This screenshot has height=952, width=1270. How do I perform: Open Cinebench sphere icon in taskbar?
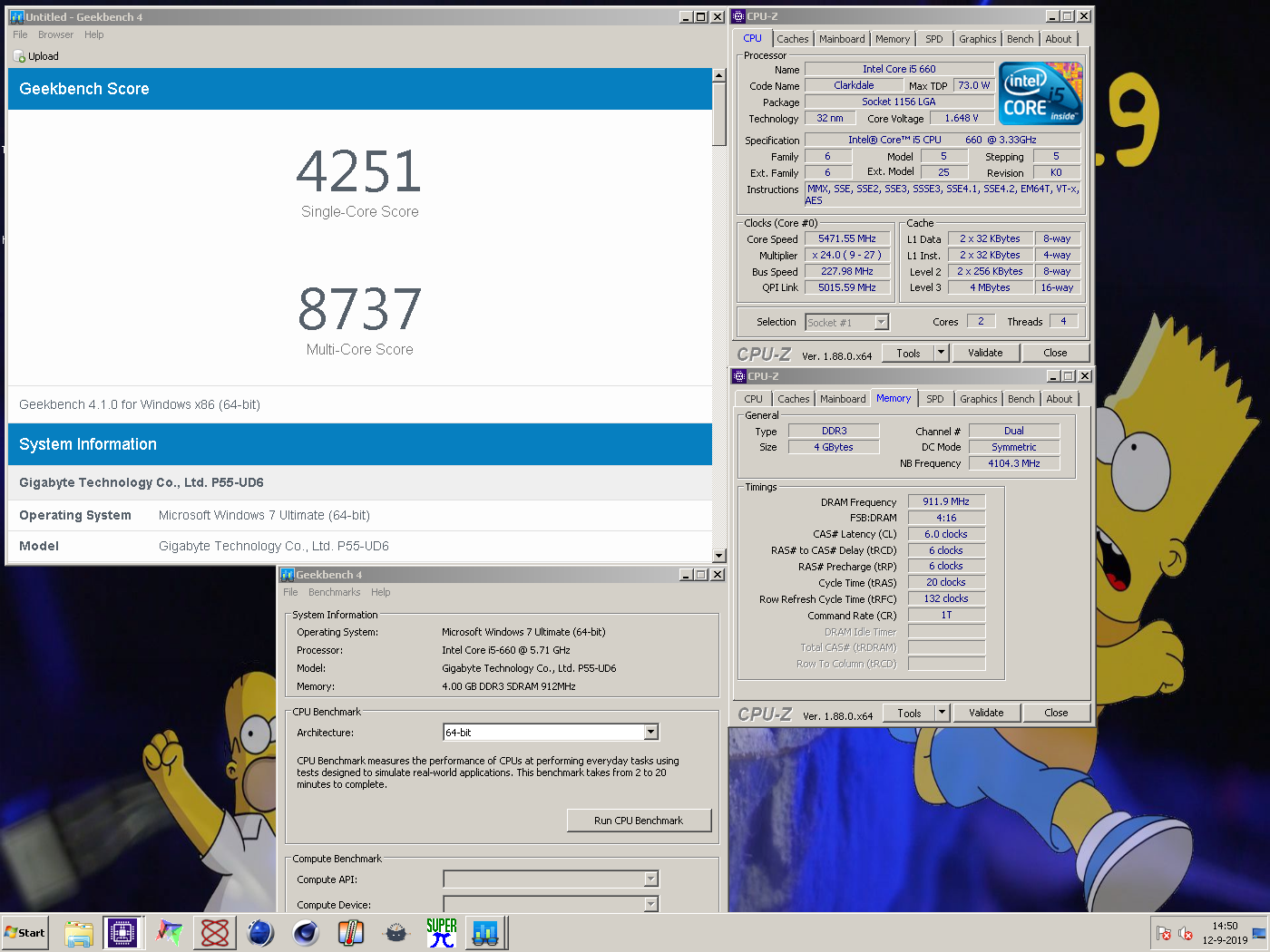pos(306,933)
